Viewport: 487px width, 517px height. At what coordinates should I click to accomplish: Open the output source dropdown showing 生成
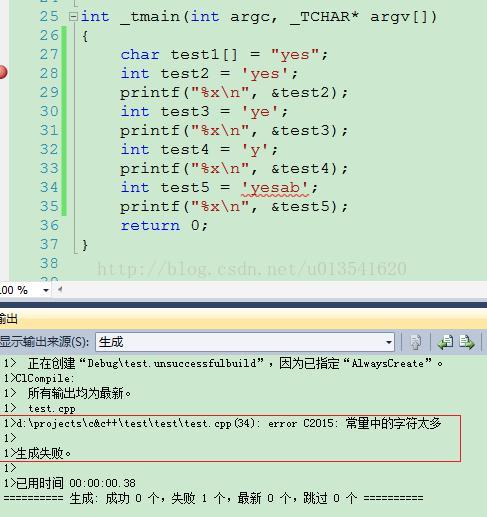click(245, 342)
